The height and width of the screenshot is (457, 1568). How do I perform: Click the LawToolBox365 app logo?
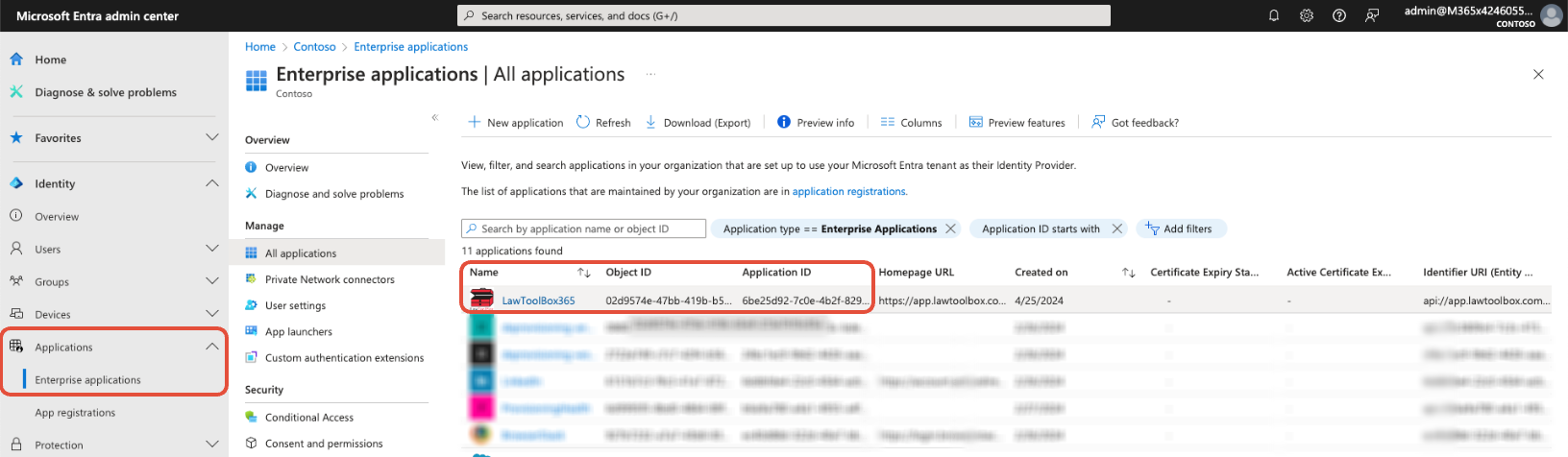coord(481,300)
